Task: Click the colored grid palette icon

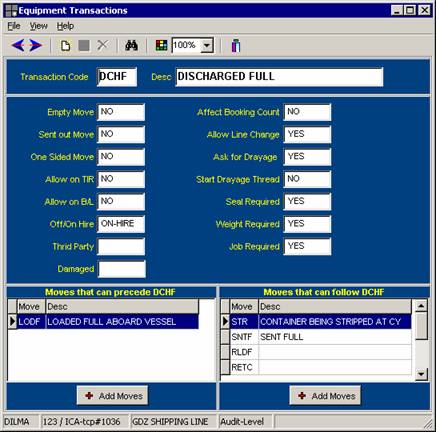Action: coord(161,45)
